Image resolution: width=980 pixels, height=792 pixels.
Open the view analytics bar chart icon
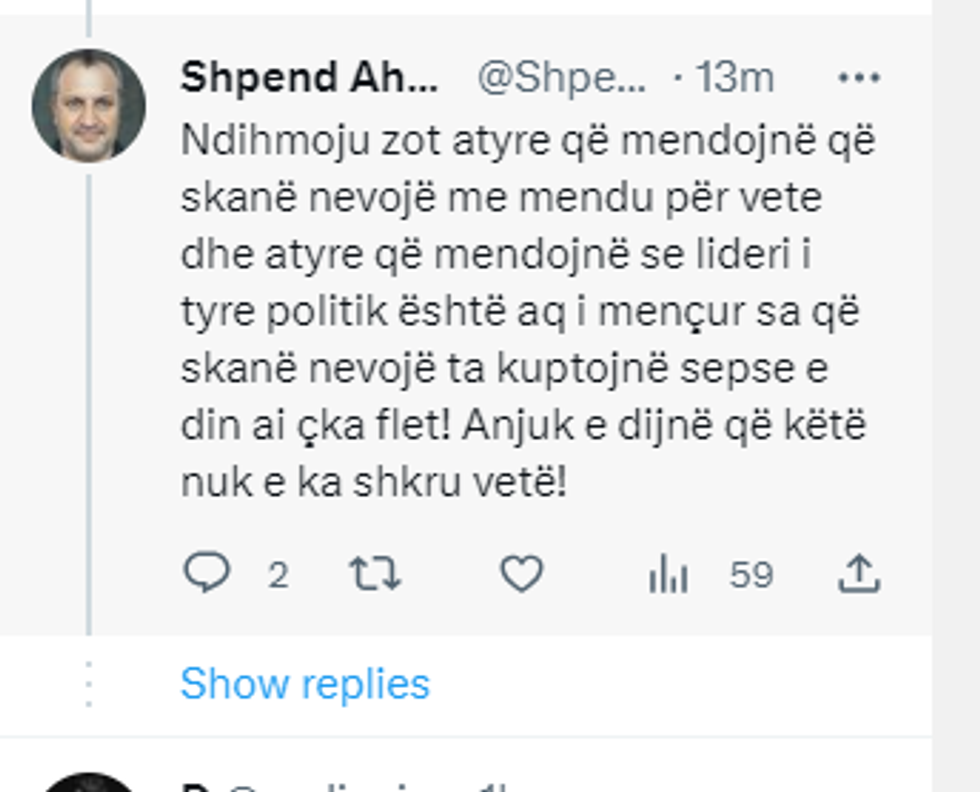668,575
